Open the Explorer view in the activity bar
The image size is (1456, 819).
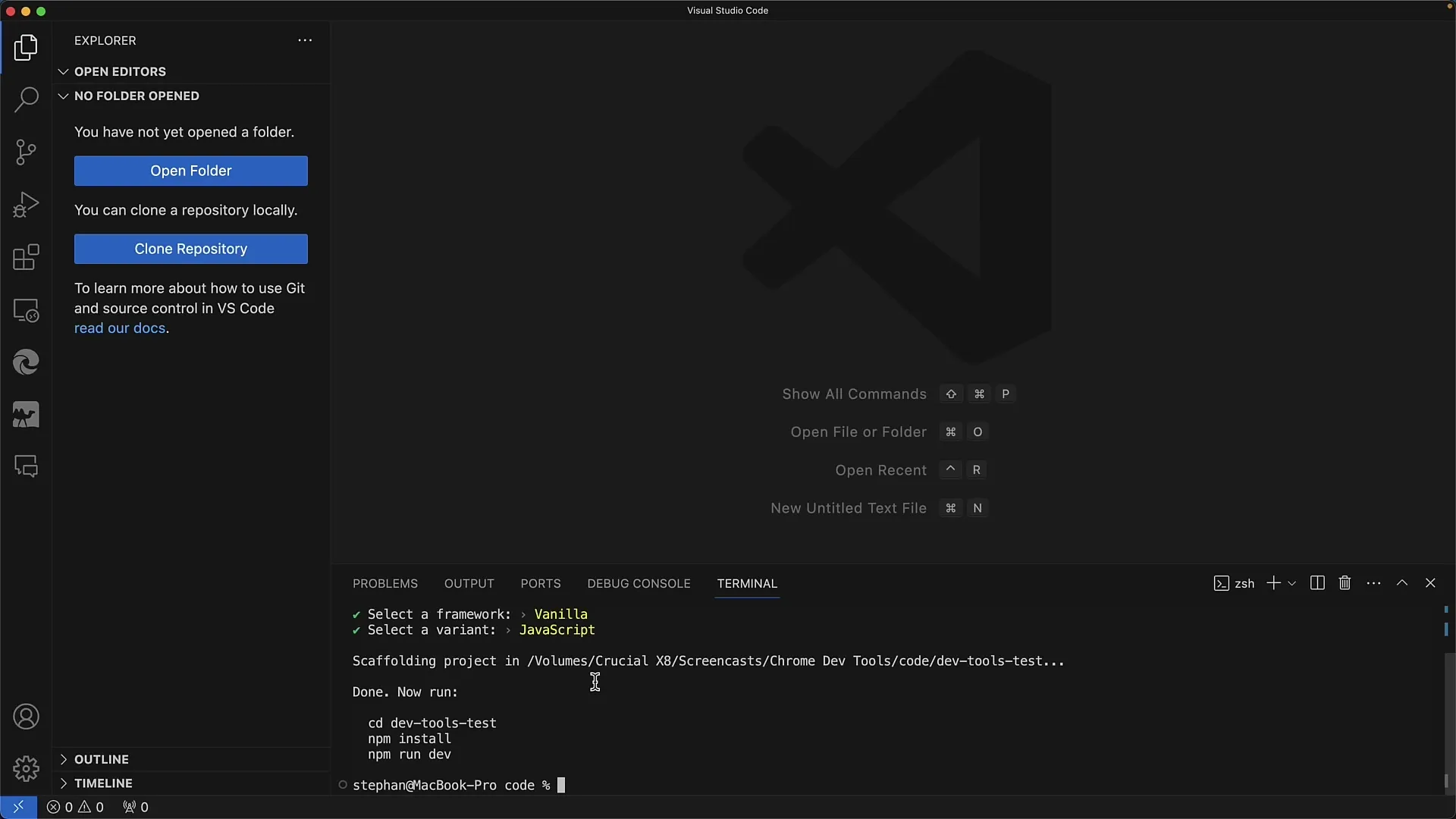[x=26, y=48]
